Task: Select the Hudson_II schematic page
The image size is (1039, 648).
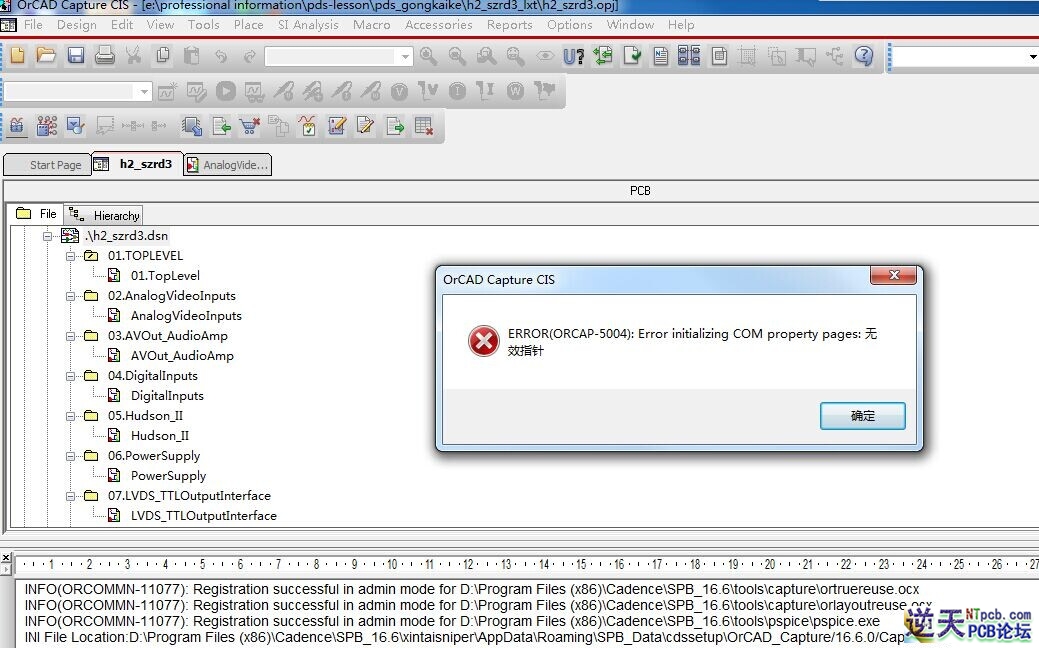Action: coord(159,435)
